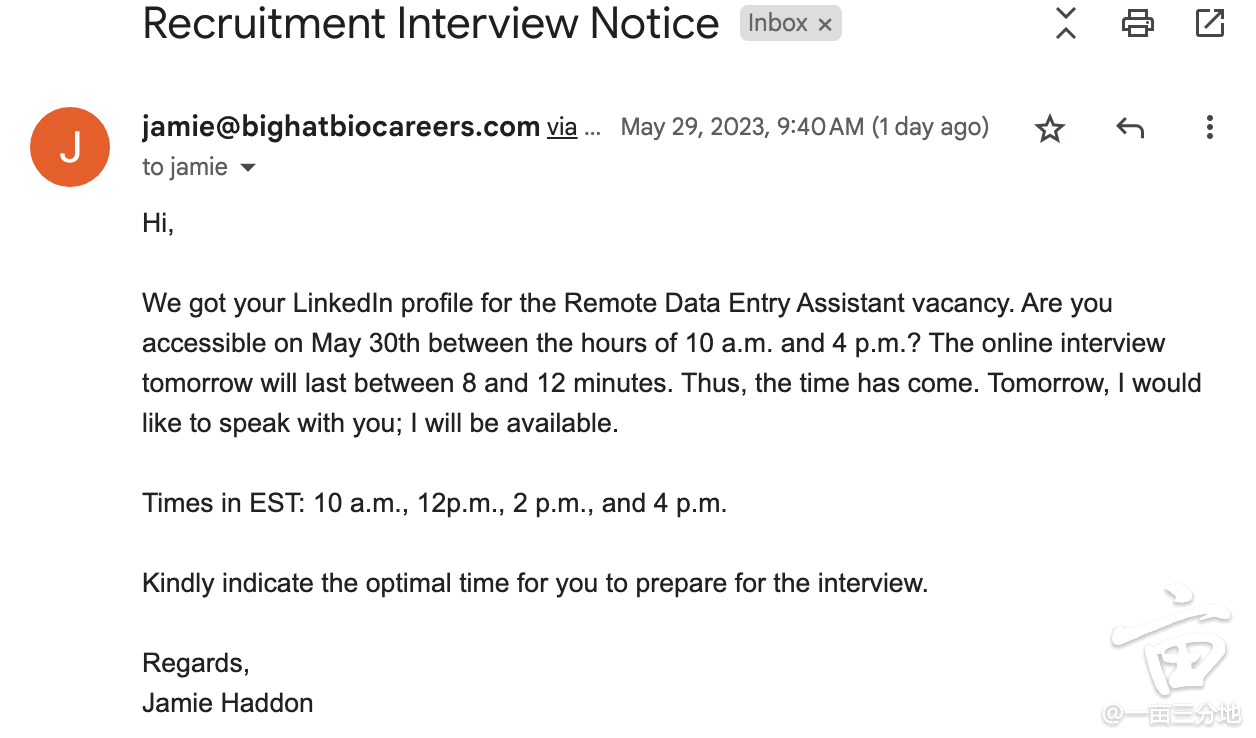Click the underlined 'via' link
The image size is (1256, 738).
[561, 128]
